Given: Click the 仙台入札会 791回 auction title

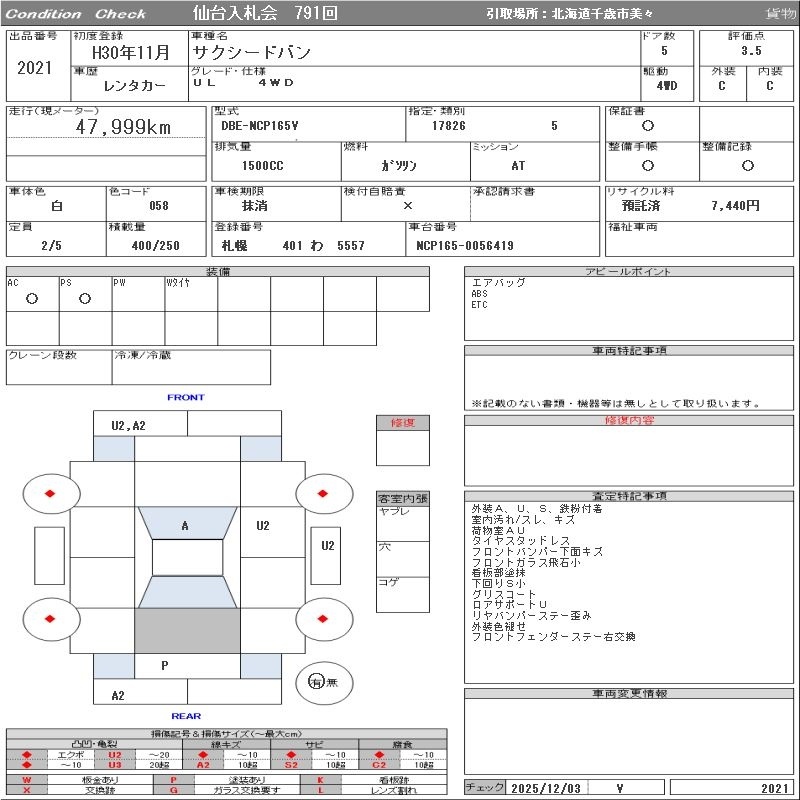Looking at the screenshot, I should (x=265, y=14).
